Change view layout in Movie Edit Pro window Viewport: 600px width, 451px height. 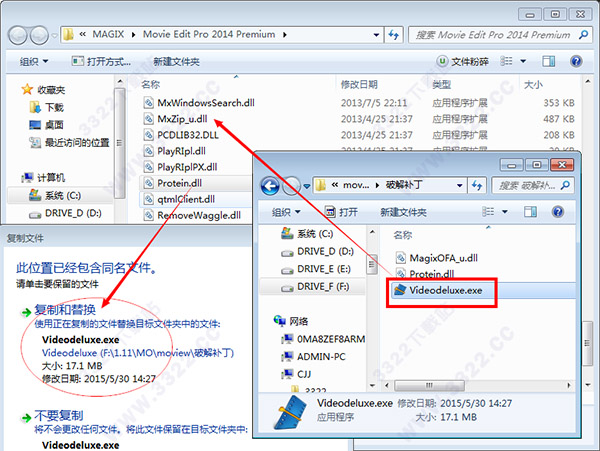coord(506,61)
